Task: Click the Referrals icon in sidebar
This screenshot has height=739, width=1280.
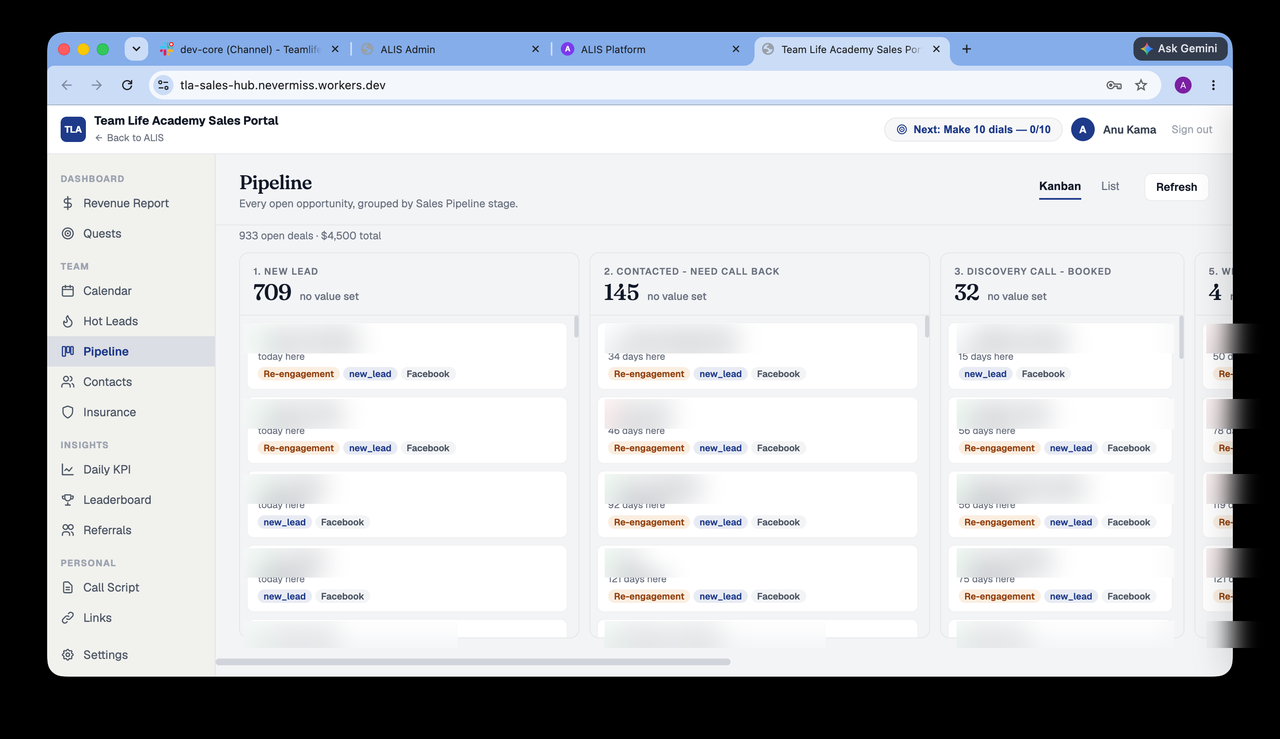Action: [x=68, y=530]
